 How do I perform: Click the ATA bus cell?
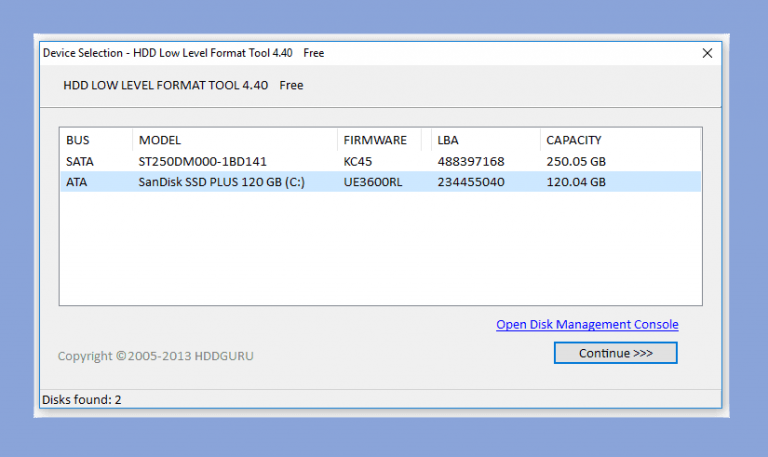[76, 182]
